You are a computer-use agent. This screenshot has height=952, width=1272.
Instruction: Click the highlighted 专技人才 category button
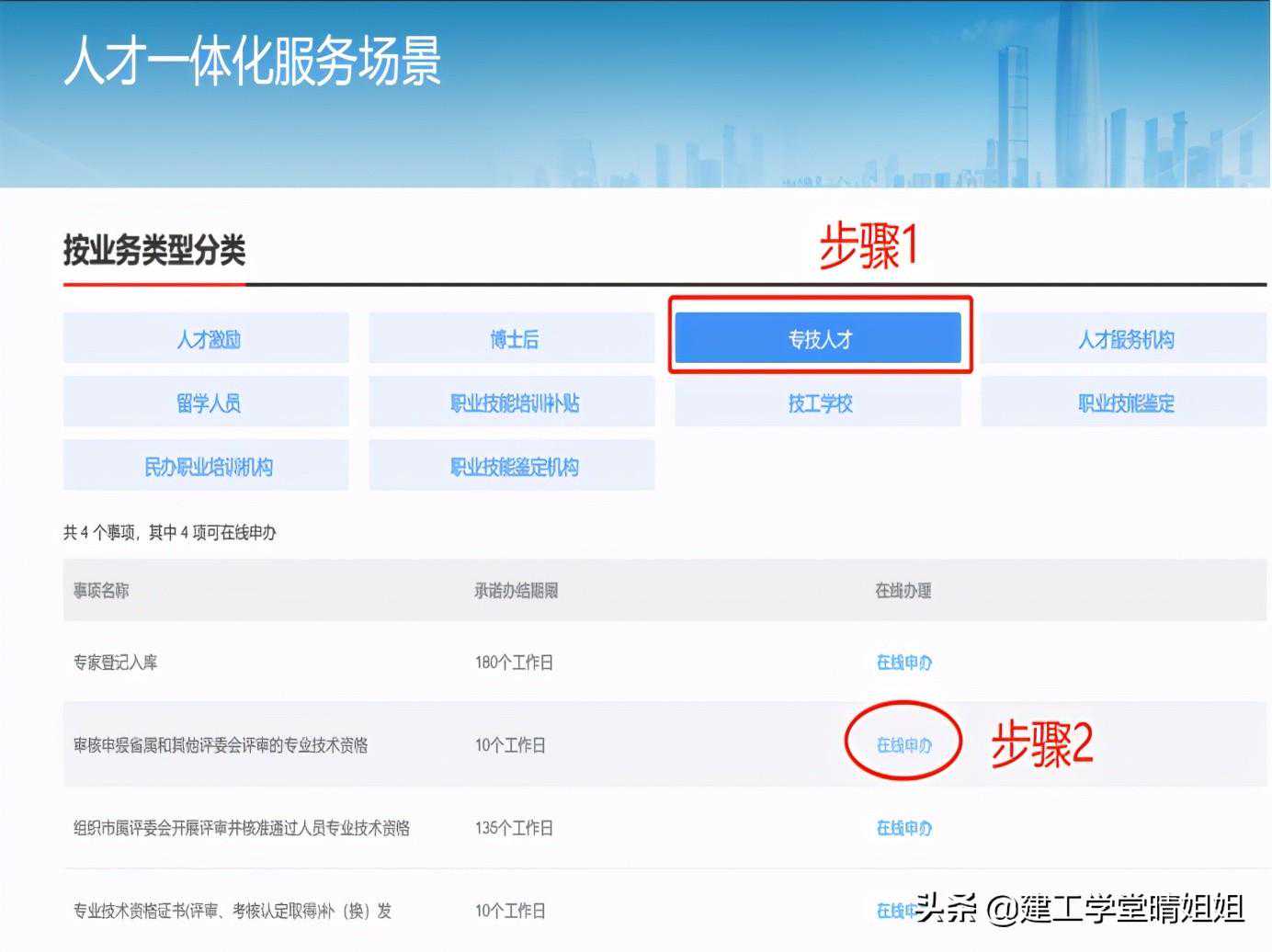click(818, 339)
